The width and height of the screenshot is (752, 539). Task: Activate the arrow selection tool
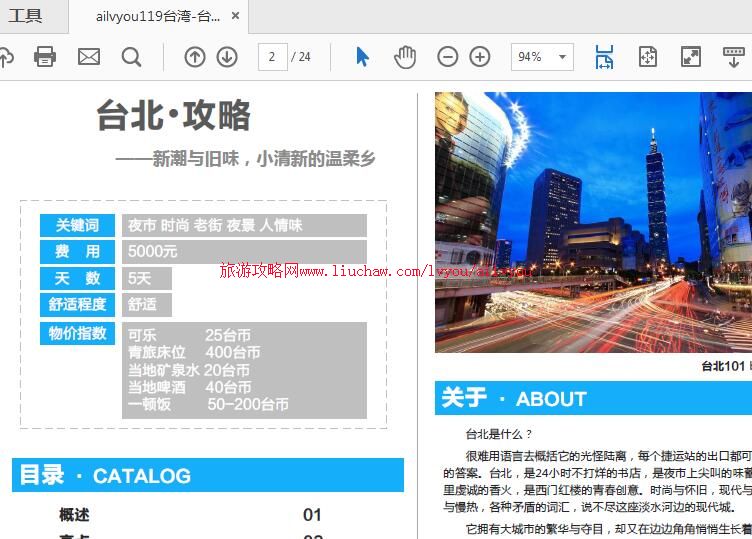362,57
